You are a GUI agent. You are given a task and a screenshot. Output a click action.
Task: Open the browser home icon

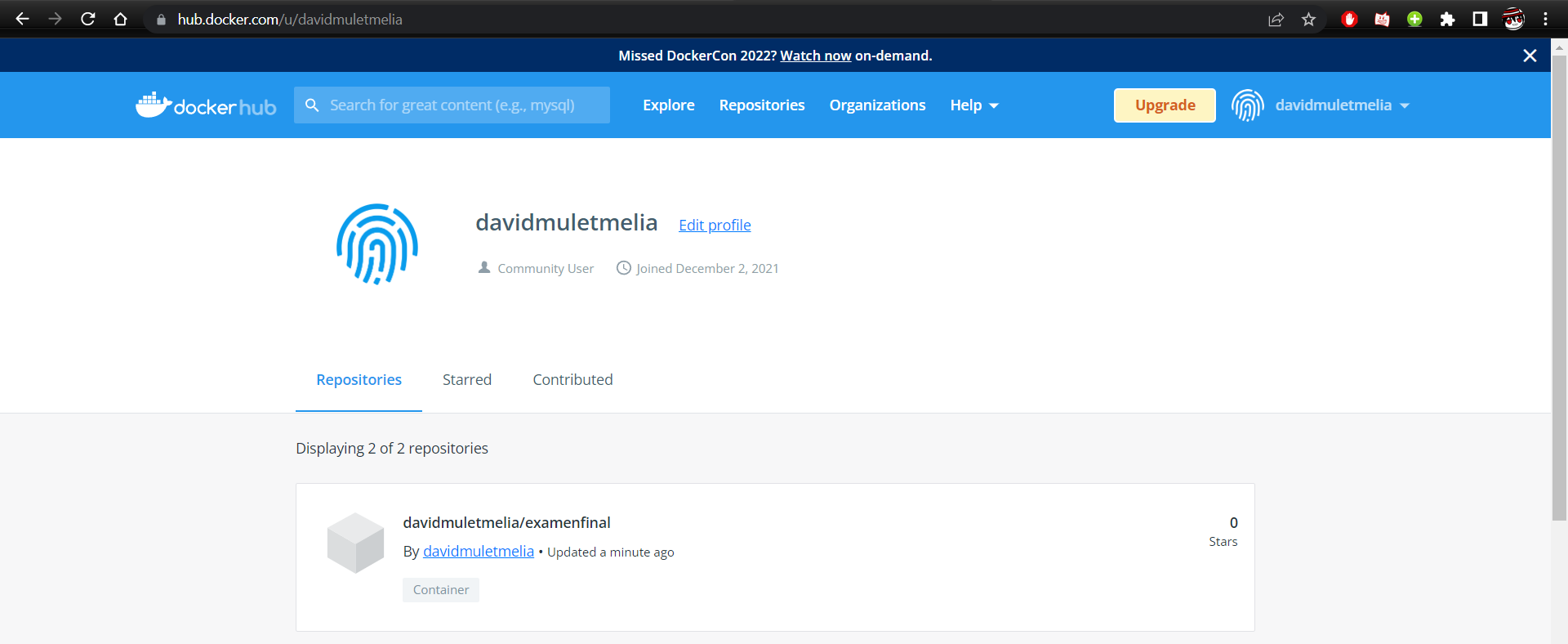121,19
